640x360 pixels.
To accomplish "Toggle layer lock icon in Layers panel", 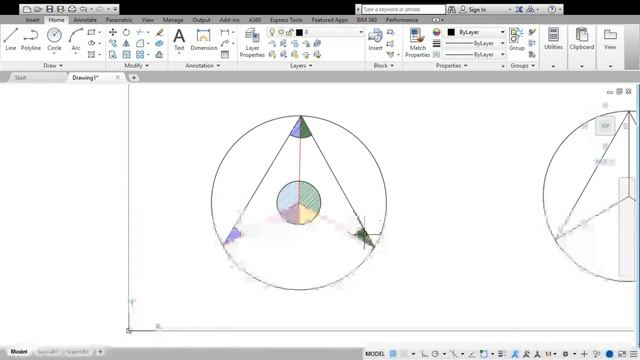I will pos(289,32).
